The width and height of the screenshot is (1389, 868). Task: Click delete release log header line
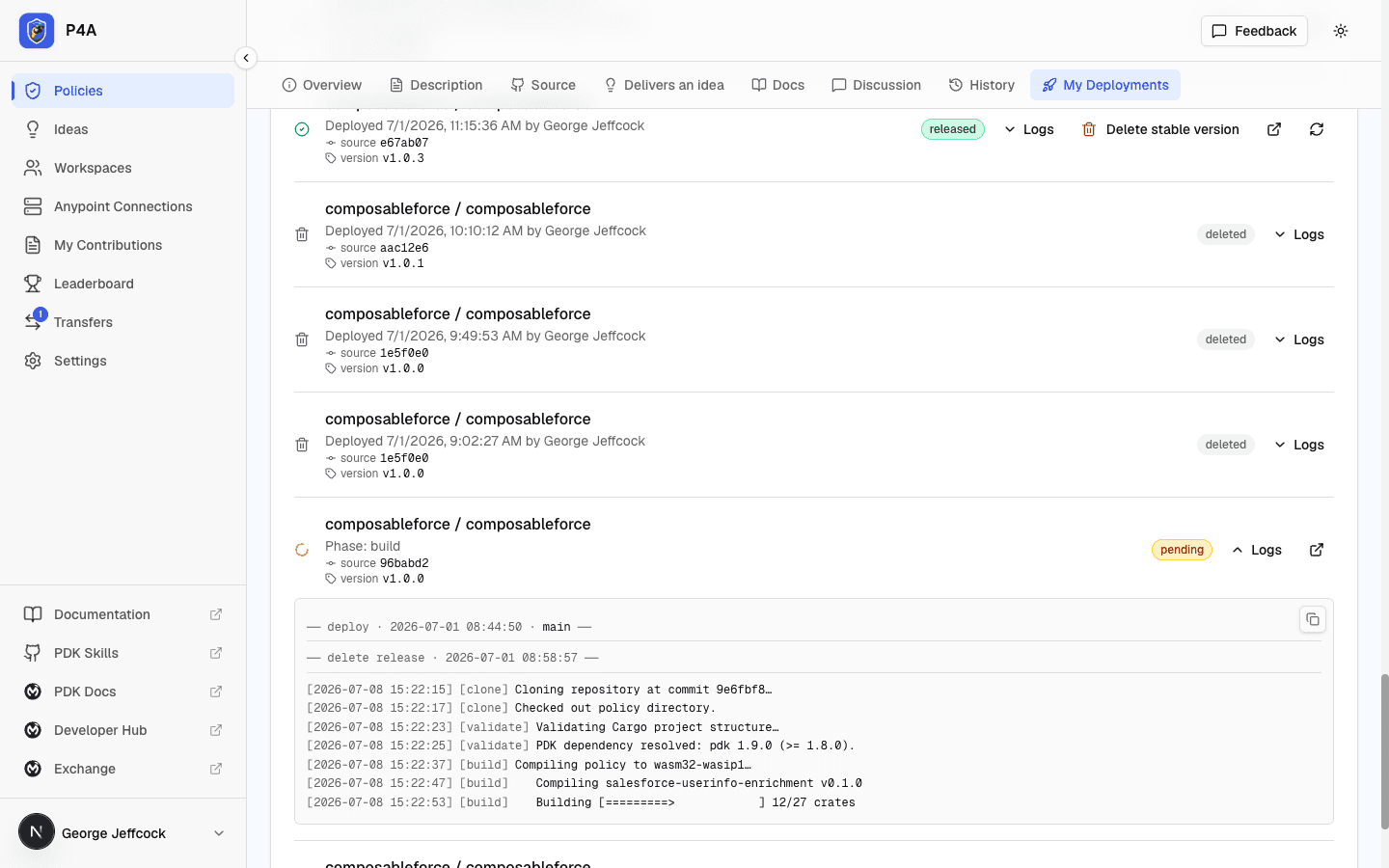click(x=452, y=658)
